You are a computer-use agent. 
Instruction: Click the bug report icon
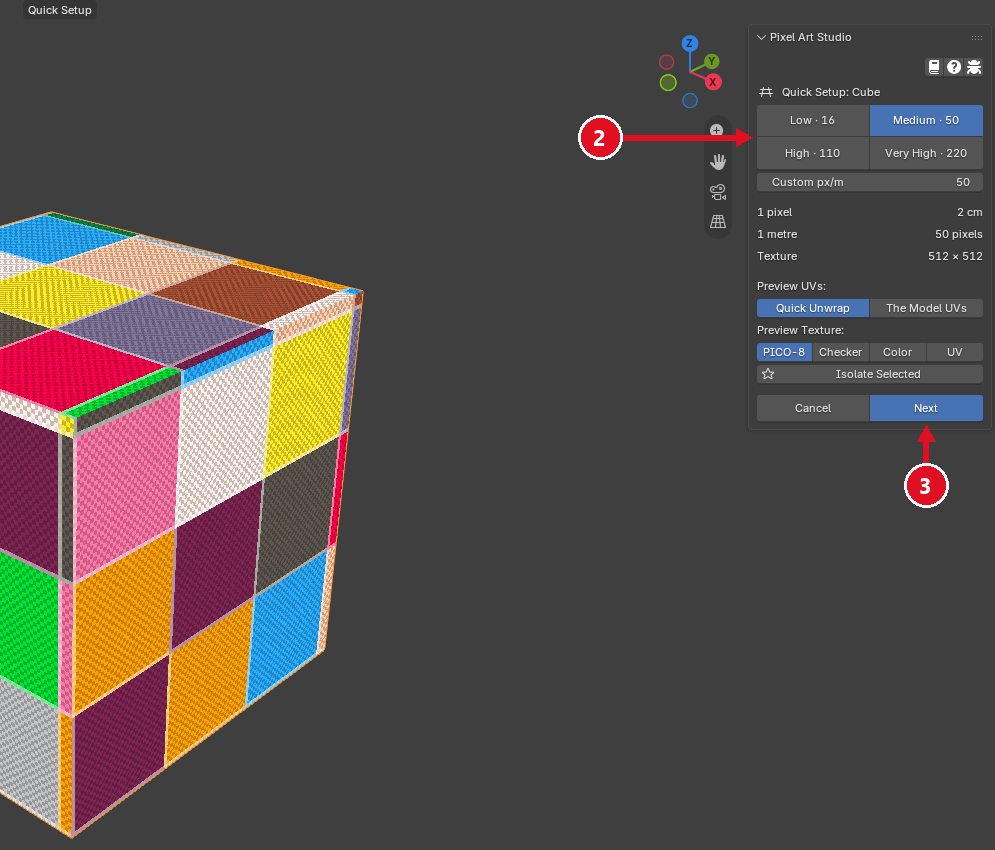974,67
